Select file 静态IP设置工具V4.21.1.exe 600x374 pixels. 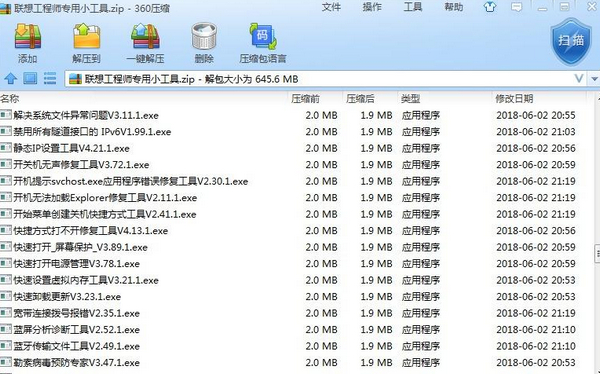coord(71,148)
